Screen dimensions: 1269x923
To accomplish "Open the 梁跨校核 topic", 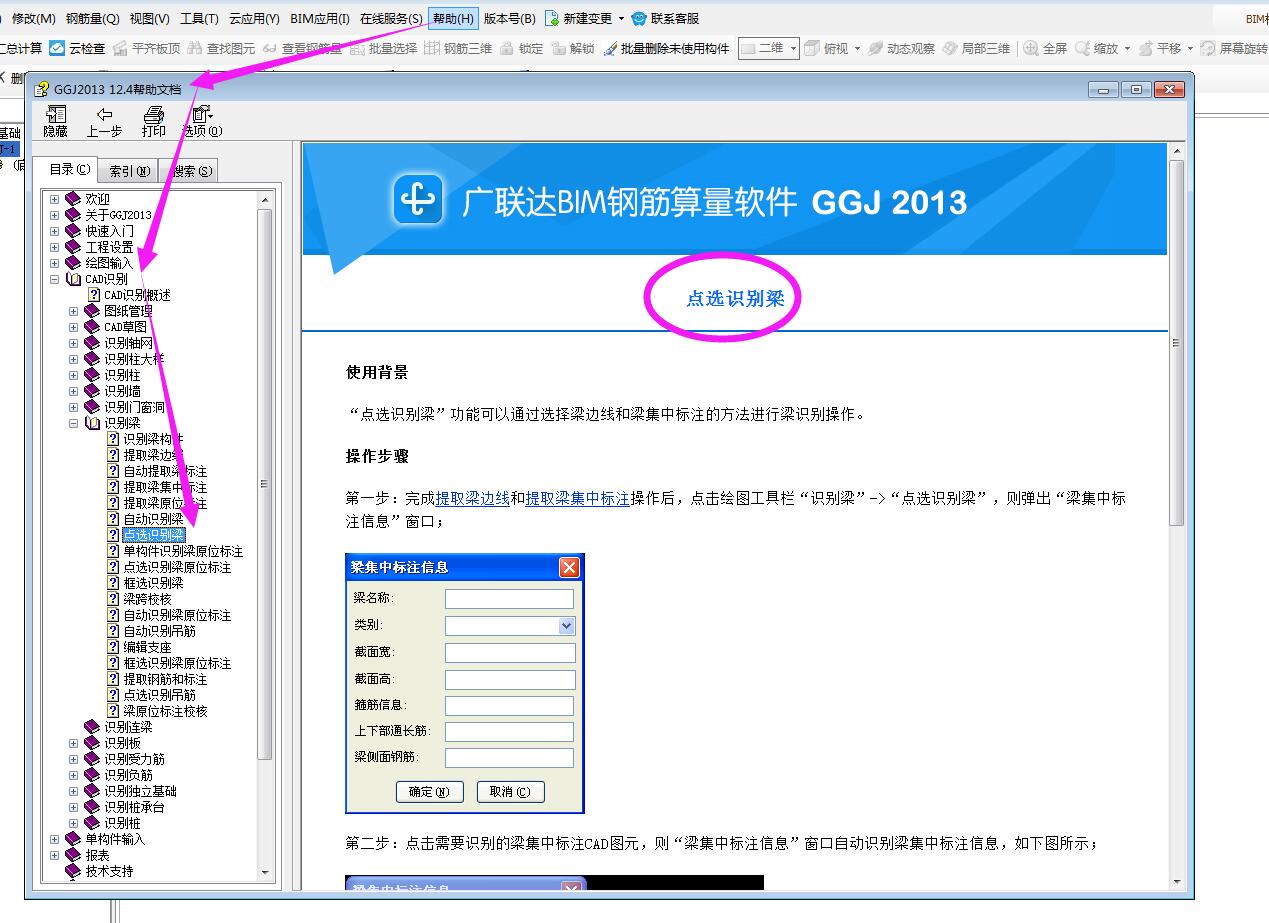I will coord(147,599).
